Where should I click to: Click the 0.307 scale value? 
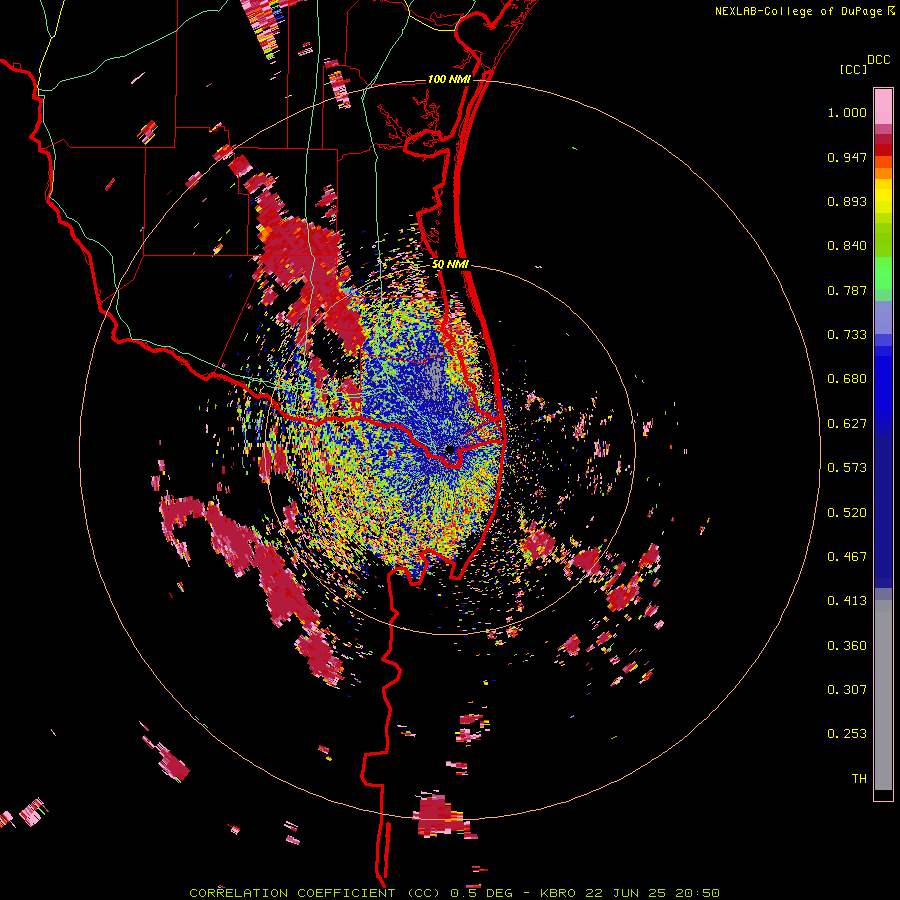[847, 690]
